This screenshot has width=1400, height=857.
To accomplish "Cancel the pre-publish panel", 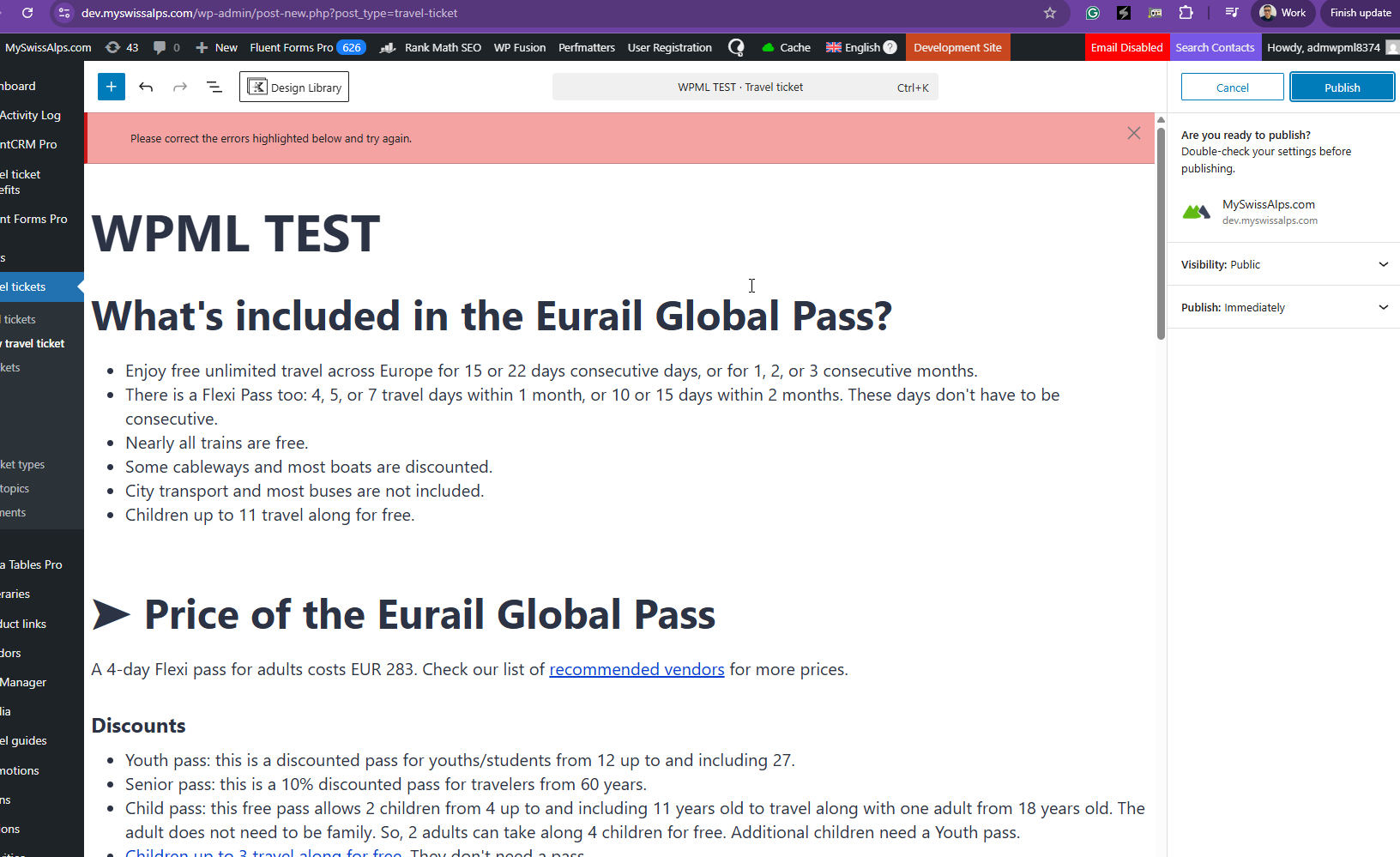I will coord(1233,88).
